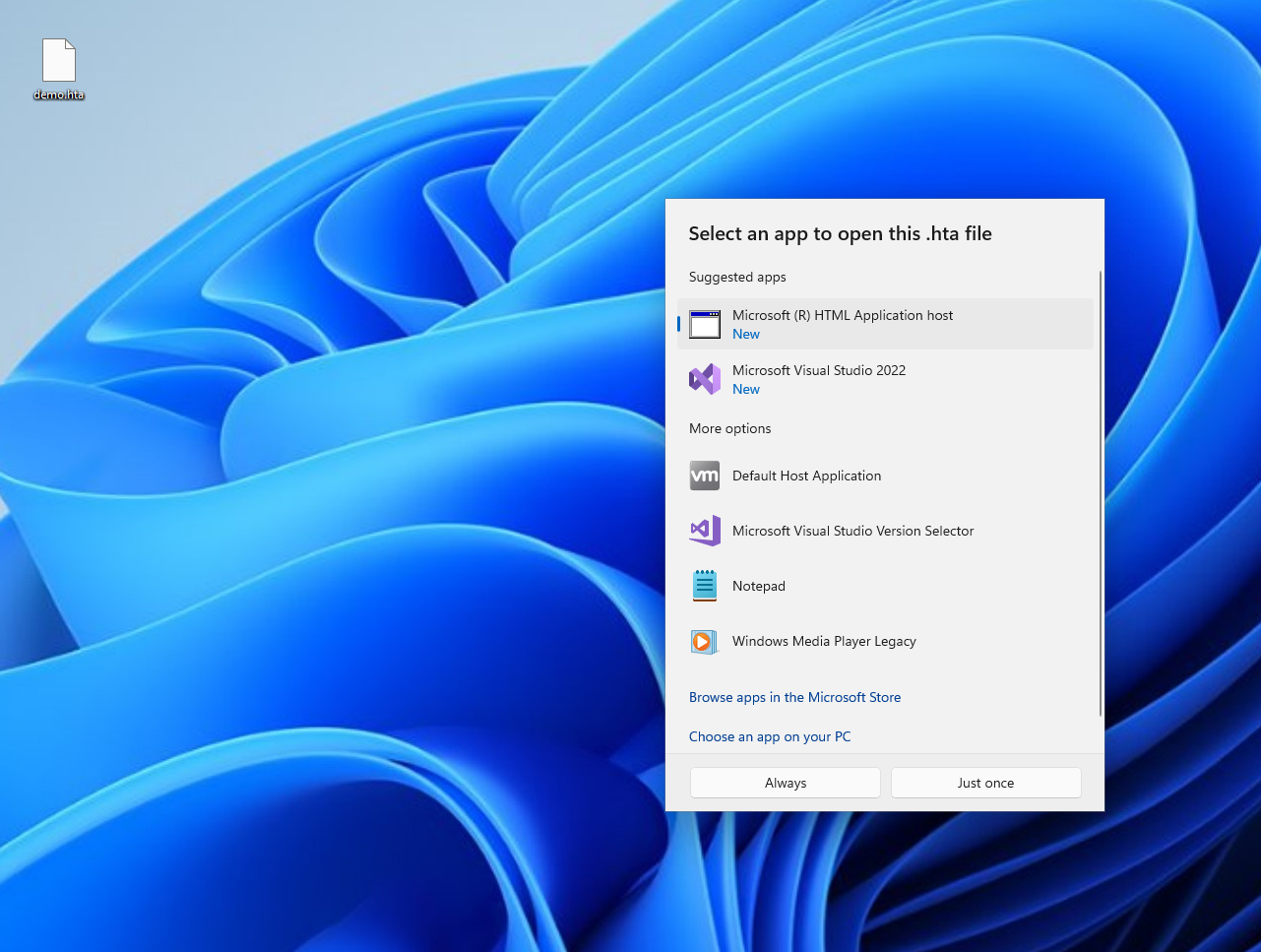
Task: Click the app list vertical scrollbar
Action: point(1100,492)
